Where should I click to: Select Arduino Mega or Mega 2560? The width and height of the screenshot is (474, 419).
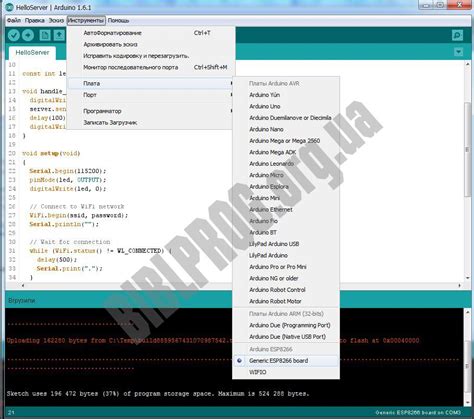(286, 141)
